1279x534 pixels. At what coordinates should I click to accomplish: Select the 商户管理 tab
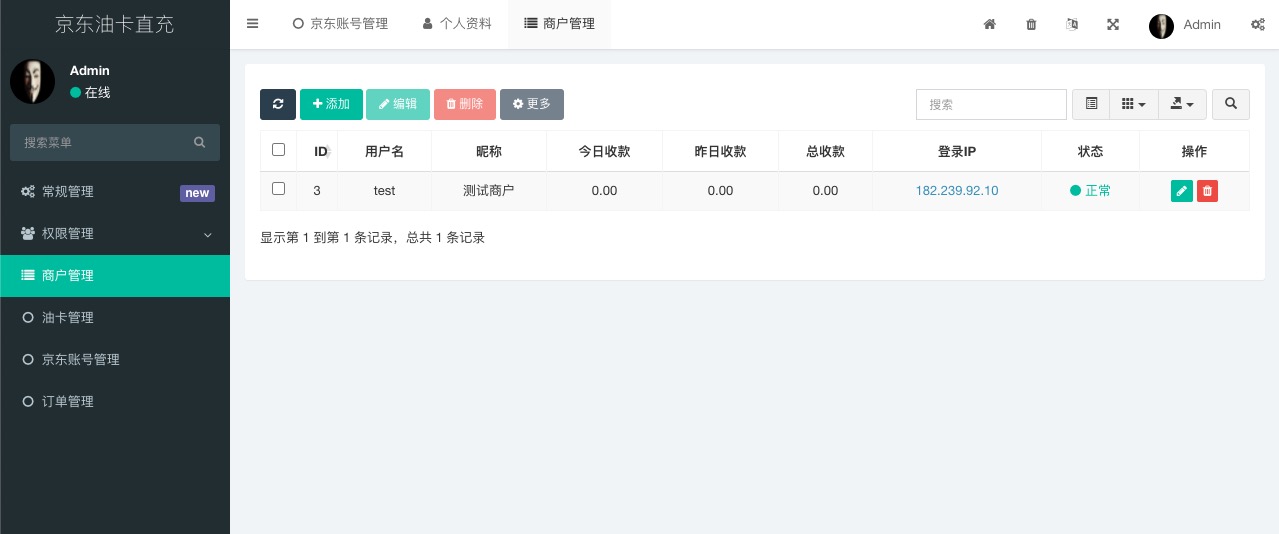point(559,24)
